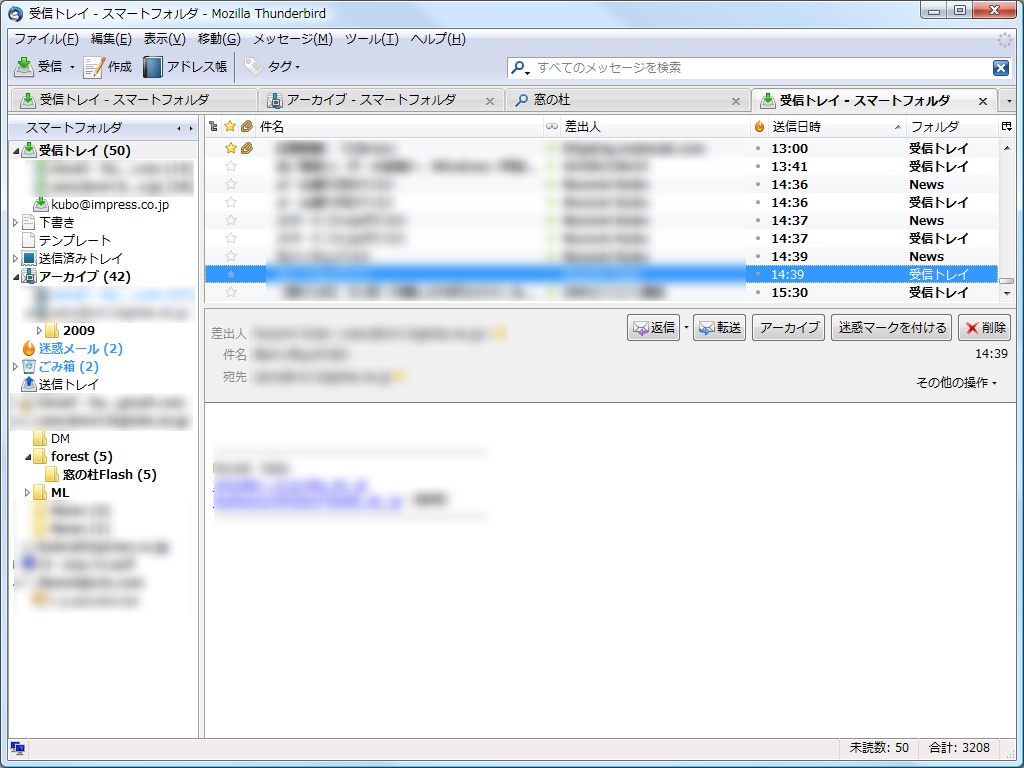Toggle star on 14:39 News message
Image resolution: width=1024 pixels, height=768 pixels.
231,257
